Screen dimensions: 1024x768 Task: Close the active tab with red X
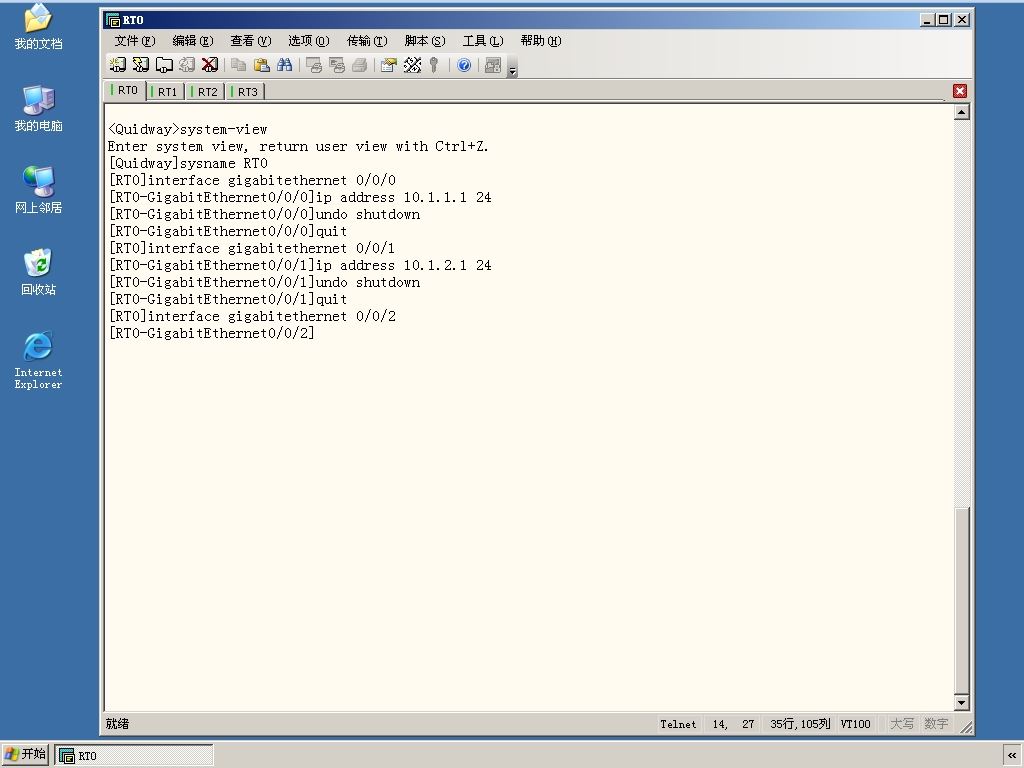click(959, 91)
